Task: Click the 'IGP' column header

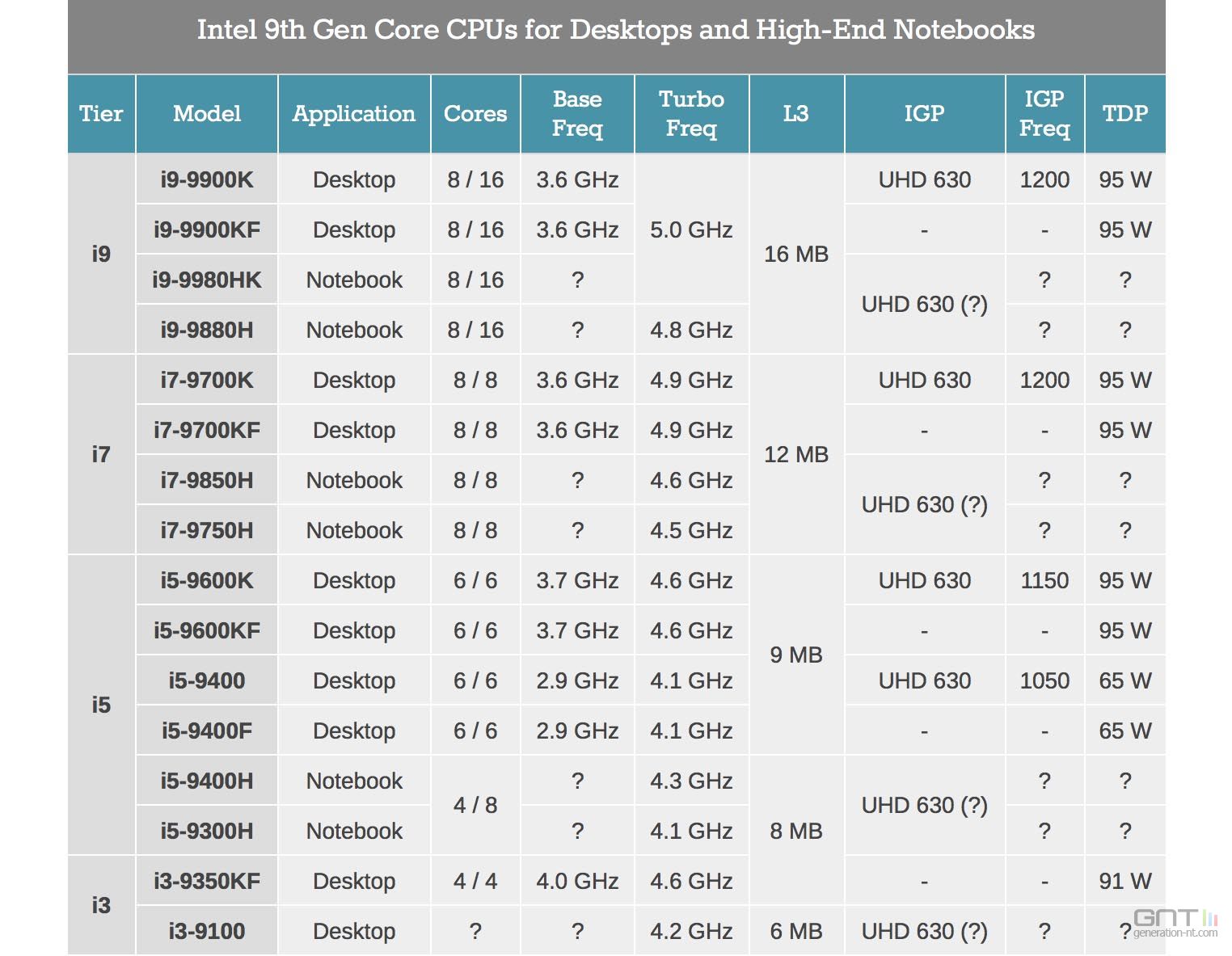Action: pos(925,114)
